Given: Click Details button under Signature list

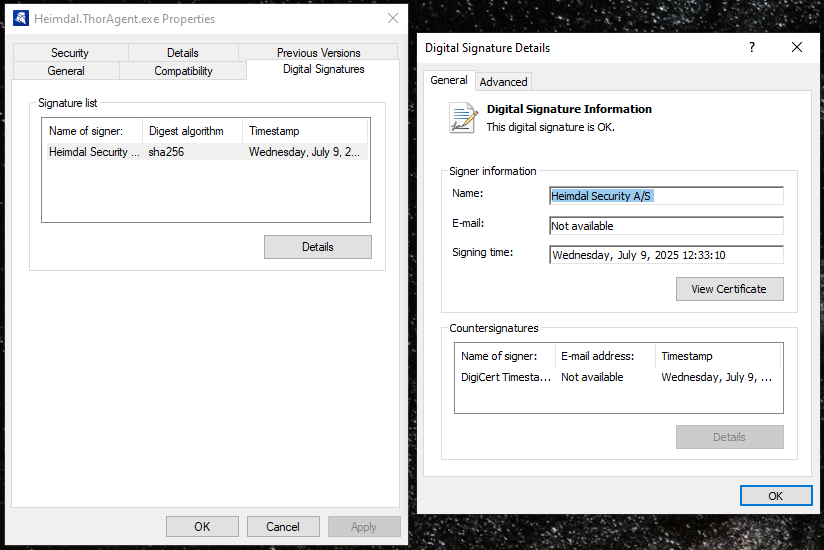Looking at the screenshot, I should 317,247.
